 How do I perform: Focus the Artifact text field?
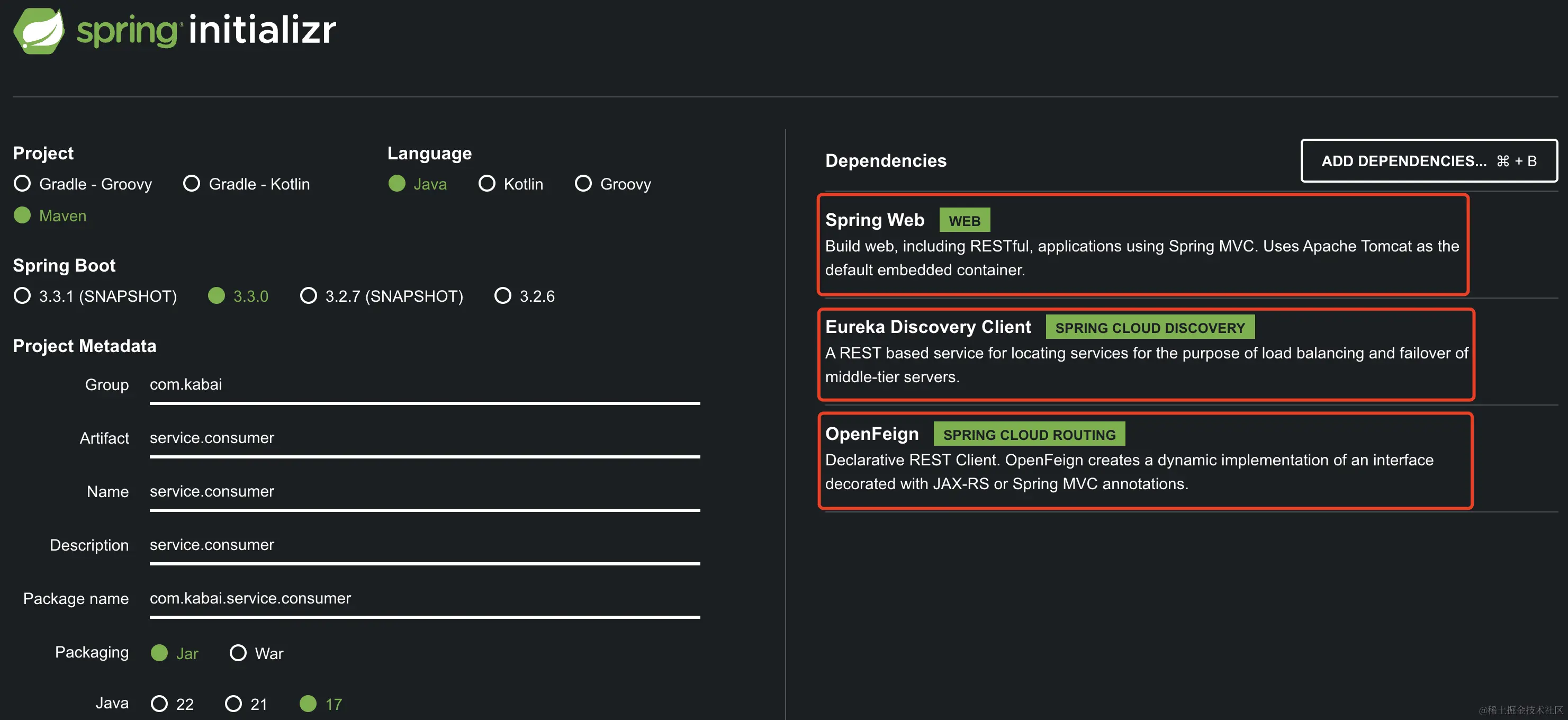(424, 438)
